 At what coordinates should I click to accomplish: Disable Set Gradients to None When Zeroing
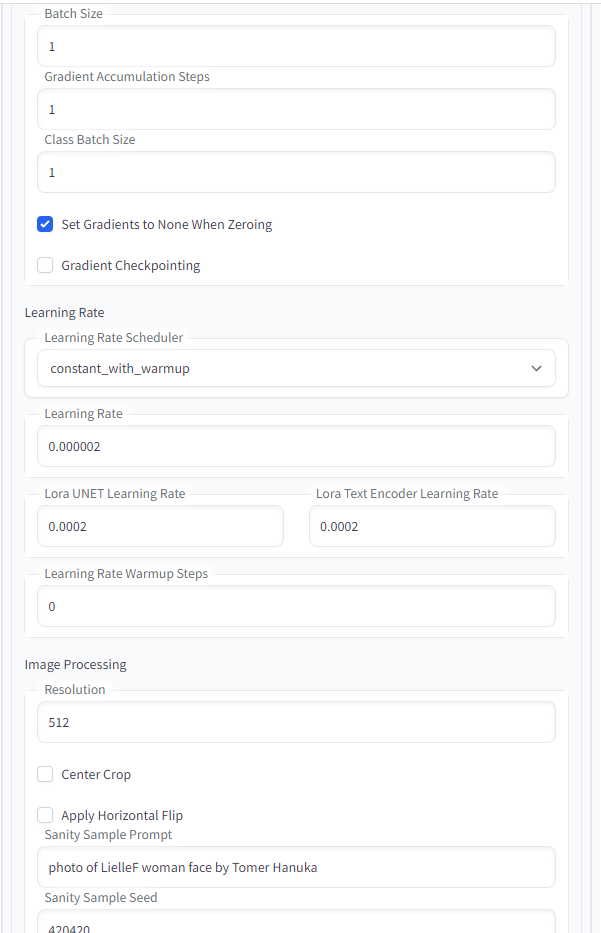tap(45, 224)
